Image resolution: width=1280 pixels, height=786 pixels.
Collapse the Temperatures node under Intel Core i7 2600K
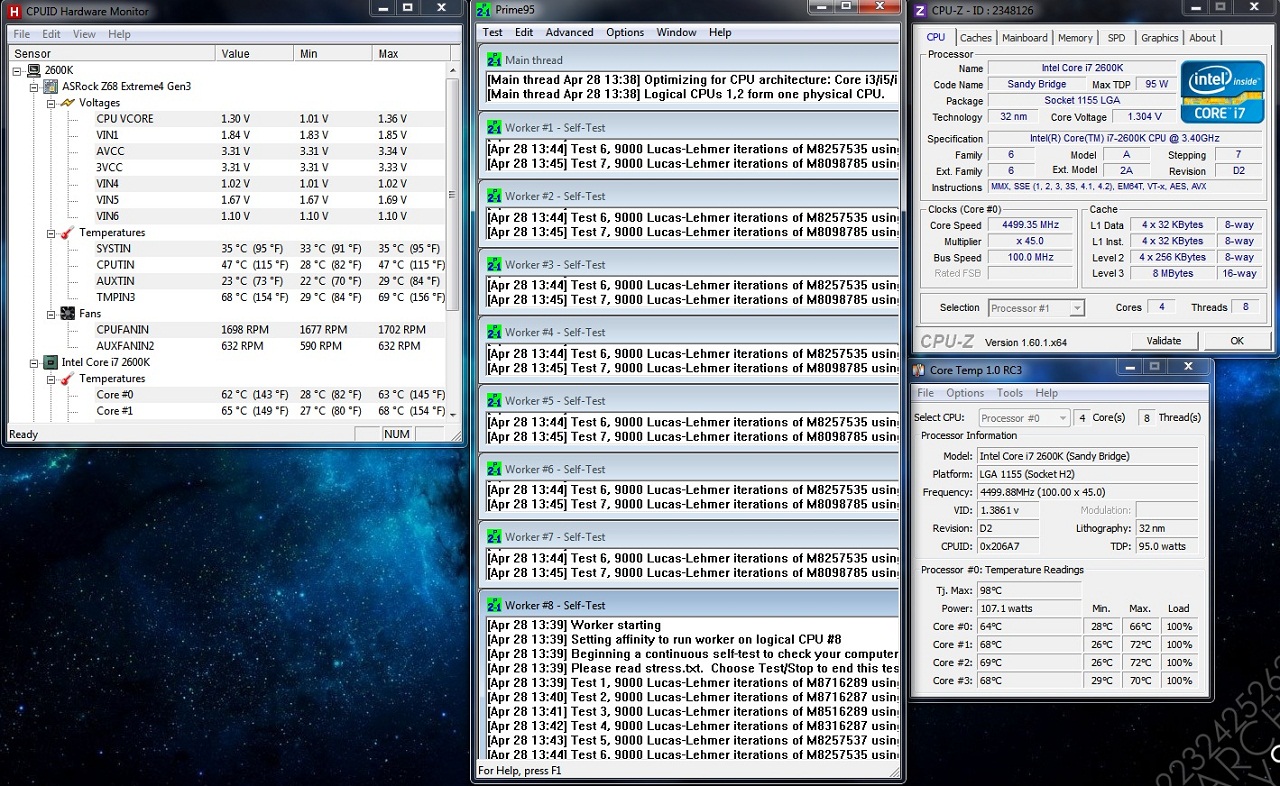50,378
